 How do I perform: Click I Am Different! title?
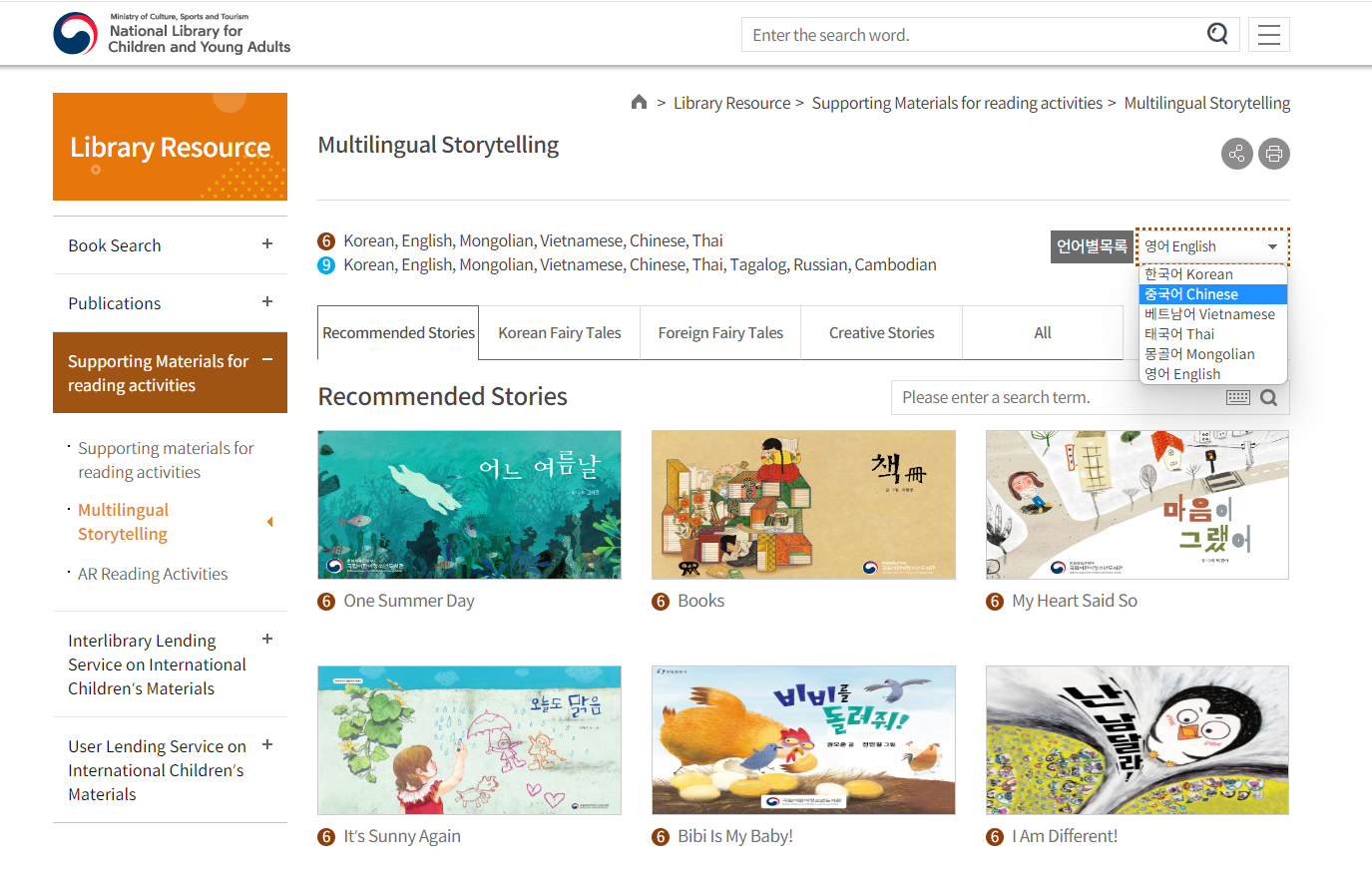[x=1065, y=836]
